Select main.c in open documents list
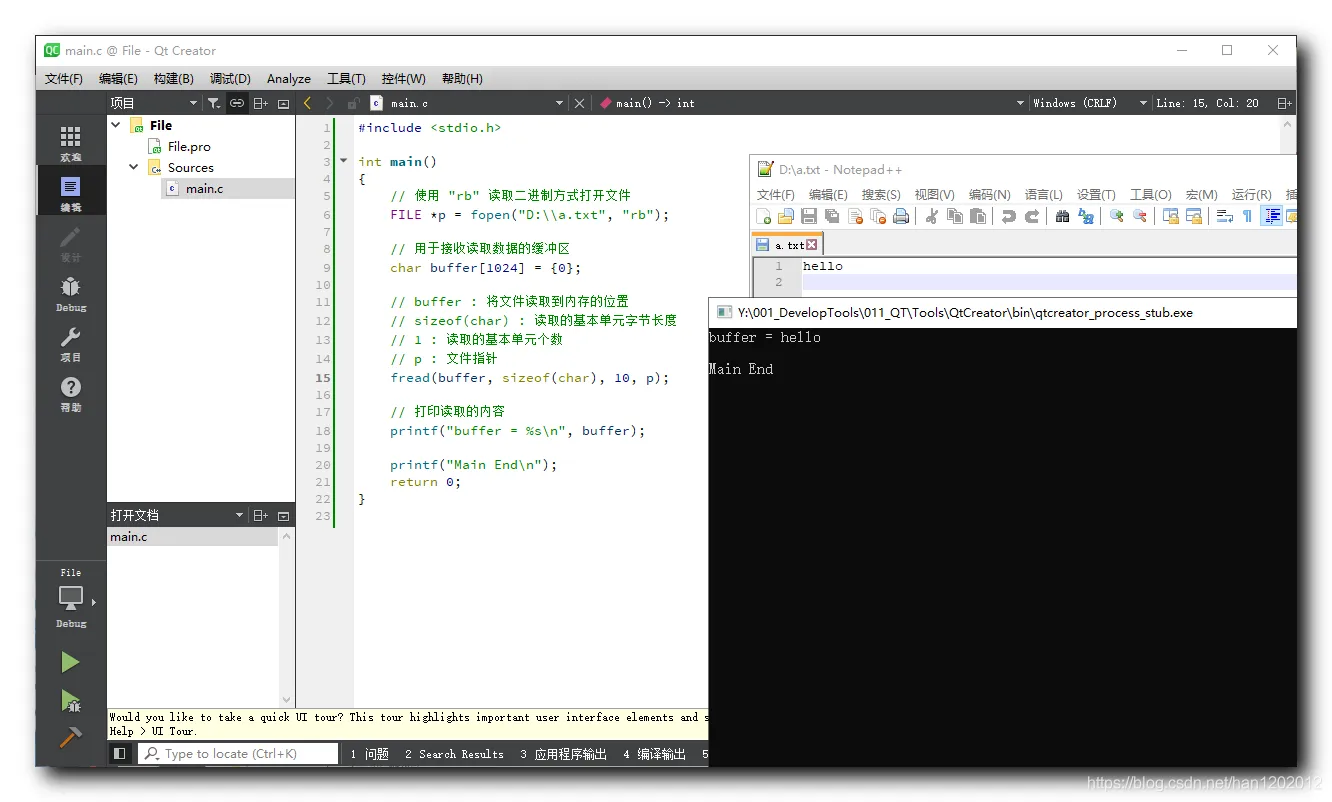1332x802 pixels. pos(192,537)
